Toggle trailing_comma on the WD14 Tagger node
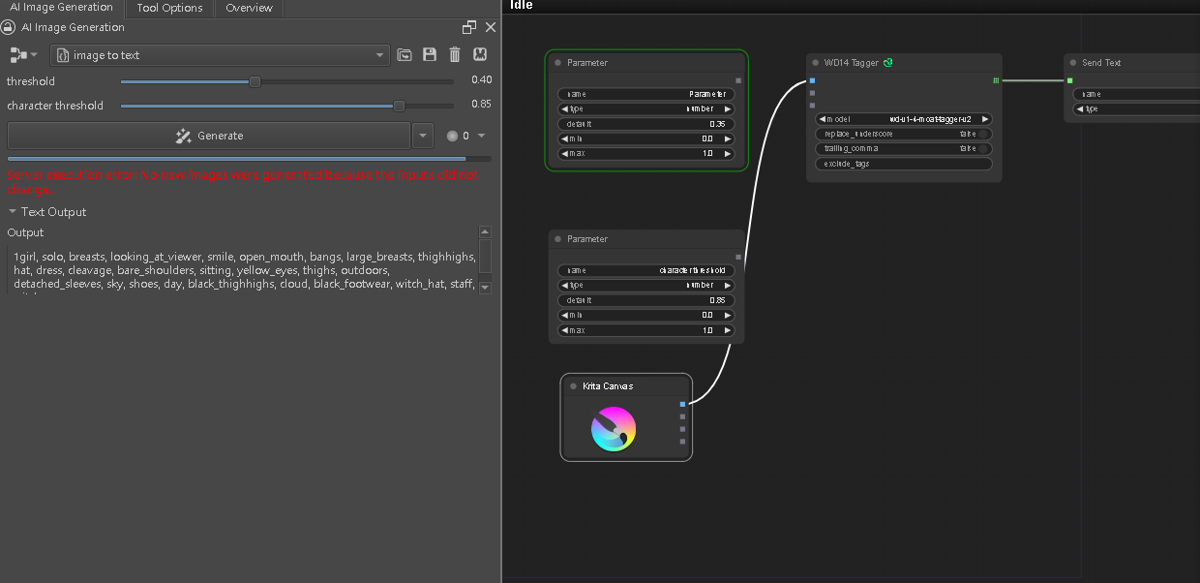The width and height of the screenshot is (1200, 583). click(984, 148)
